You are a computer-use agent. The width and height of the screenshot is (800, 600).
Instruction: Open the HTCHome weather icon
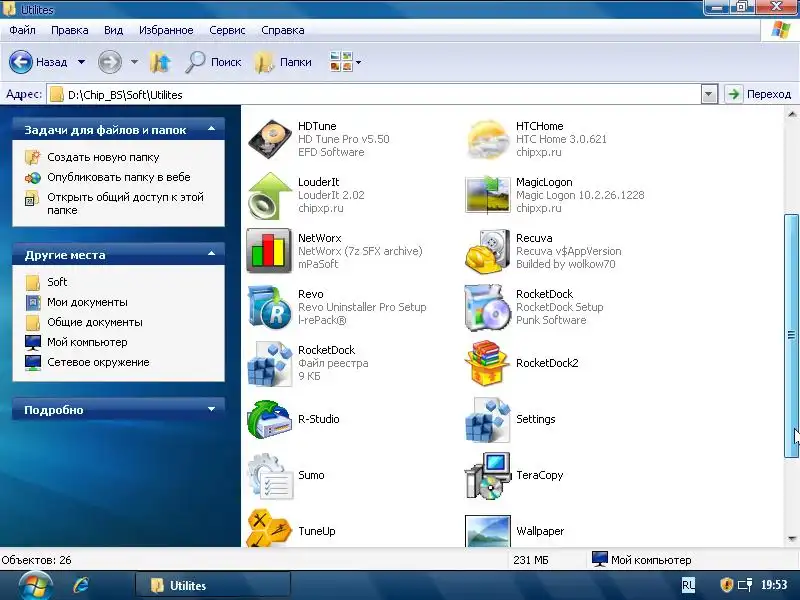[487, 139]
